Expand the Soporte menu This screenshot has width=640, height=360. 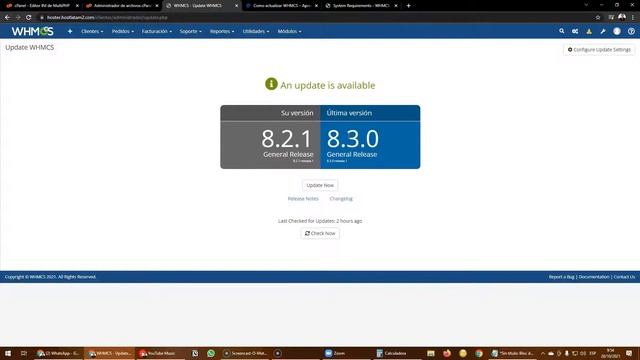191,31
